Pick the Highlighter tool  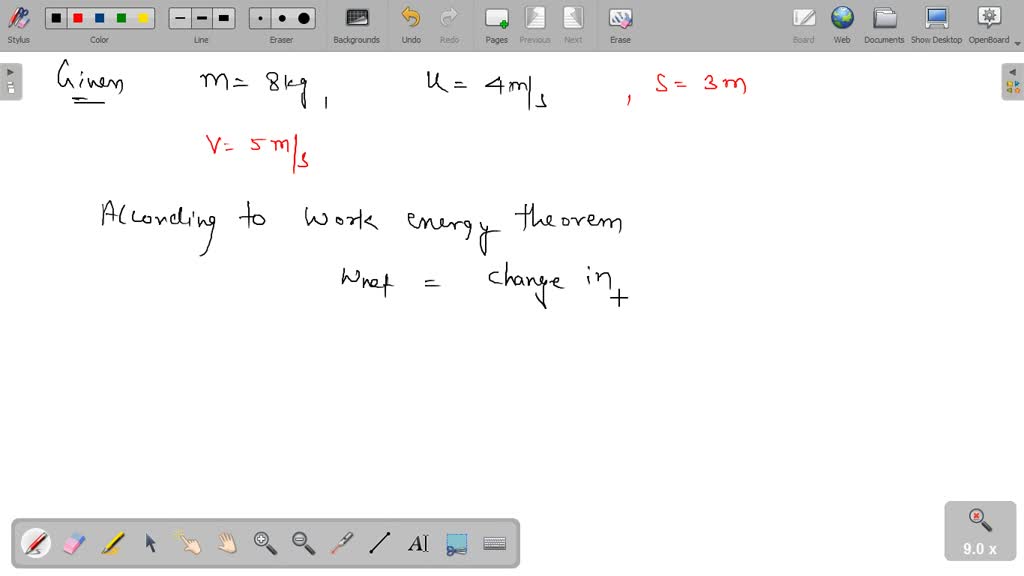113,543
